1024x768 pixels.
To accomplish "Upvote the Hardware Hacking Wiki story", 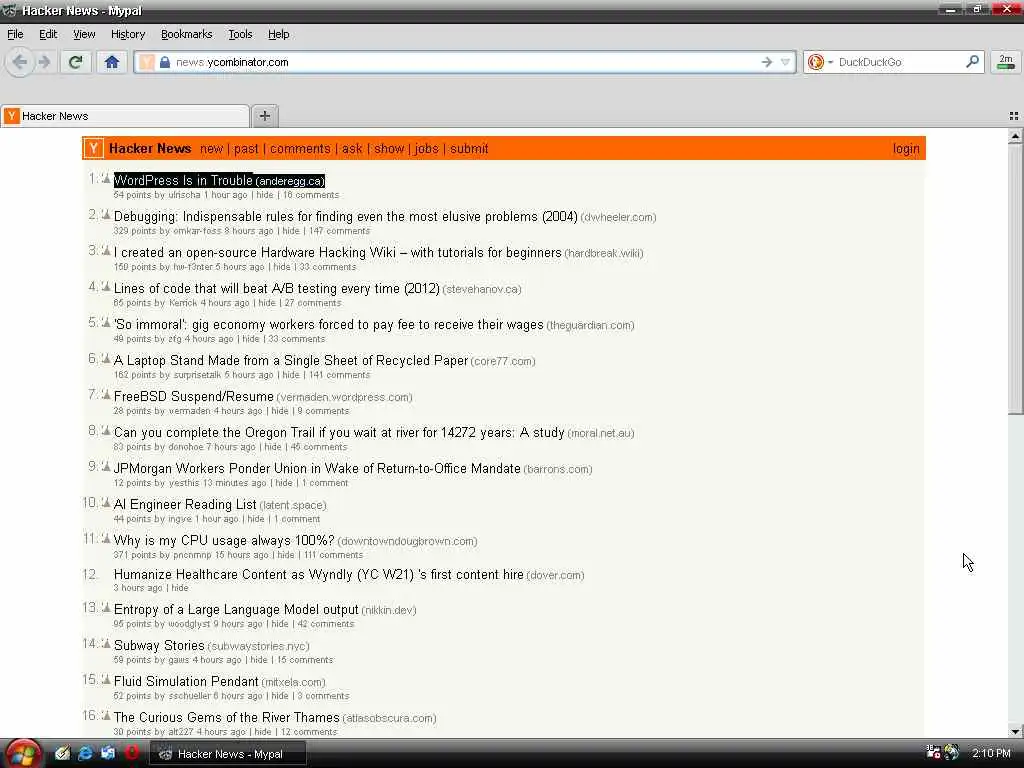I will [106, 250].
